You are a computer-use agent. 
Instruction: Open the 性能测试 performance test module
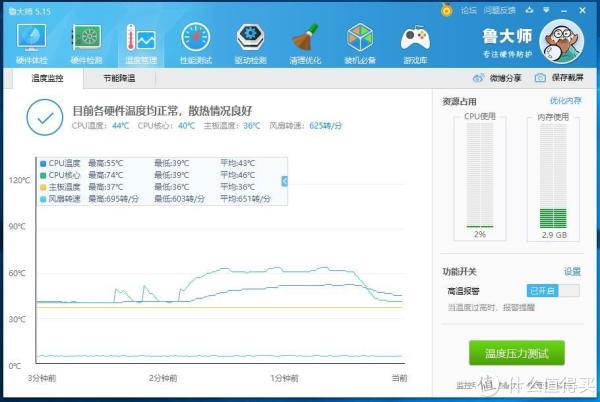(196, 44)
